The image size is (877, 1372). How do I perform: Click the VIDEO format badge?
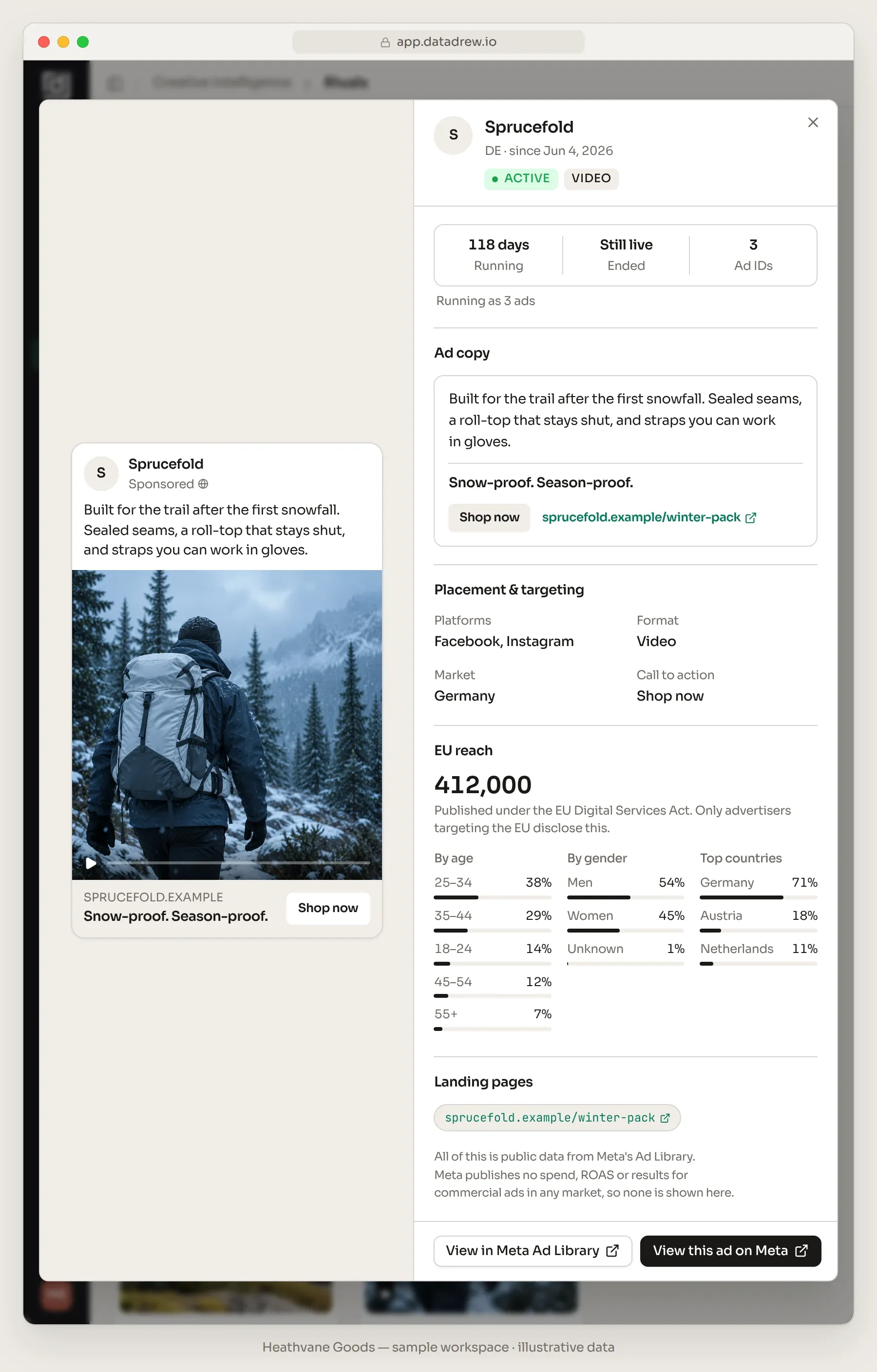coord(591,178)
